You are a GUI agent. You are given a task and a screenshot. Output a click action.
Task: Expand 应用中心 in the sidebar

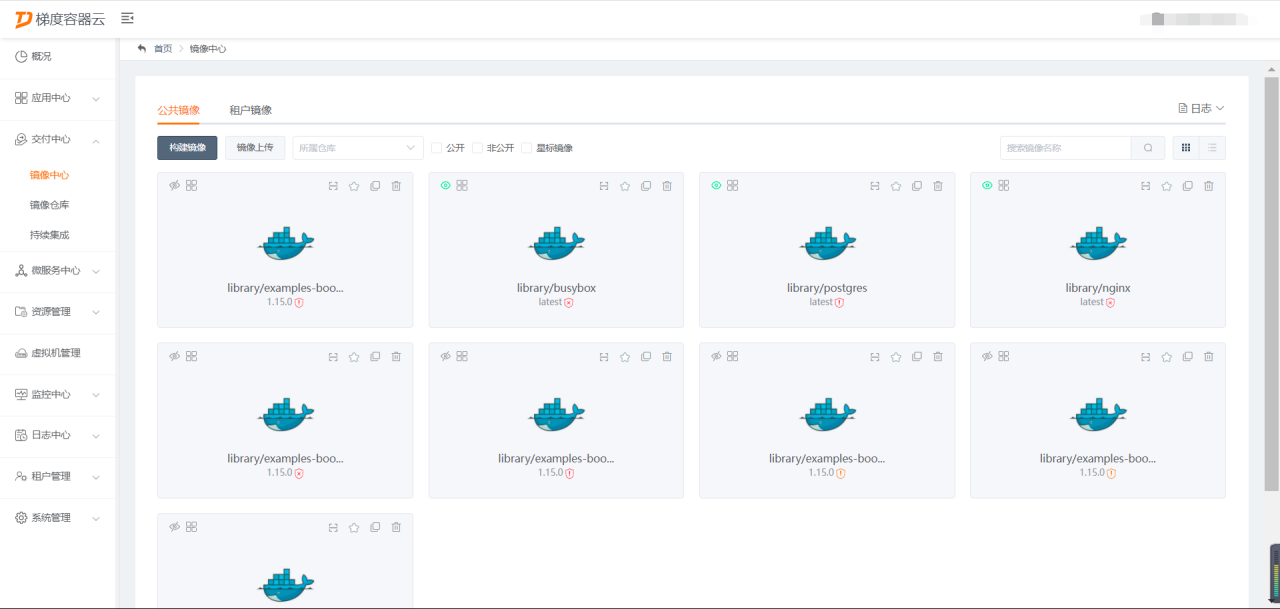coord(58,98)
